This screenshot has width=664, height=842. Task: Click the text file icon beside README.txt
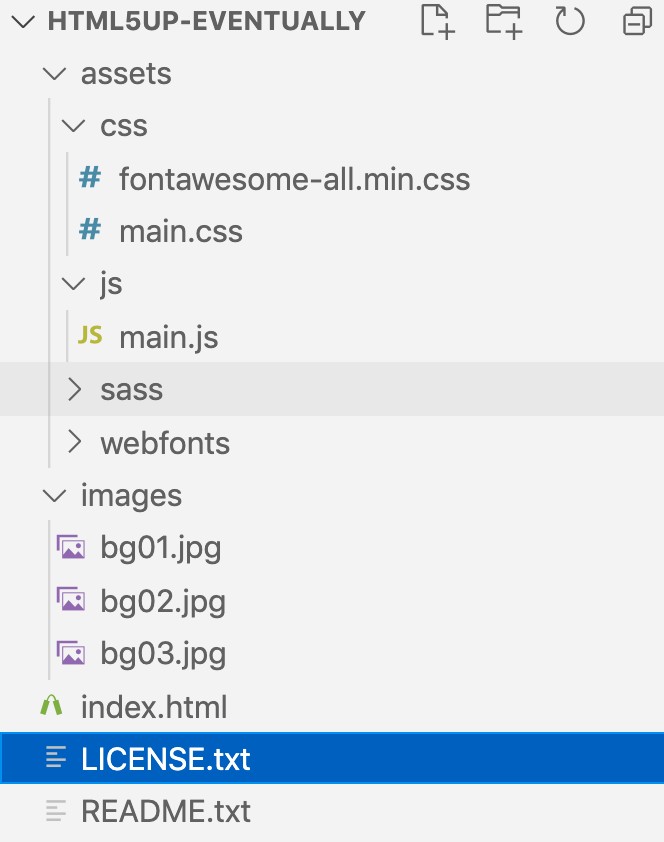click(x=57, y=810)
